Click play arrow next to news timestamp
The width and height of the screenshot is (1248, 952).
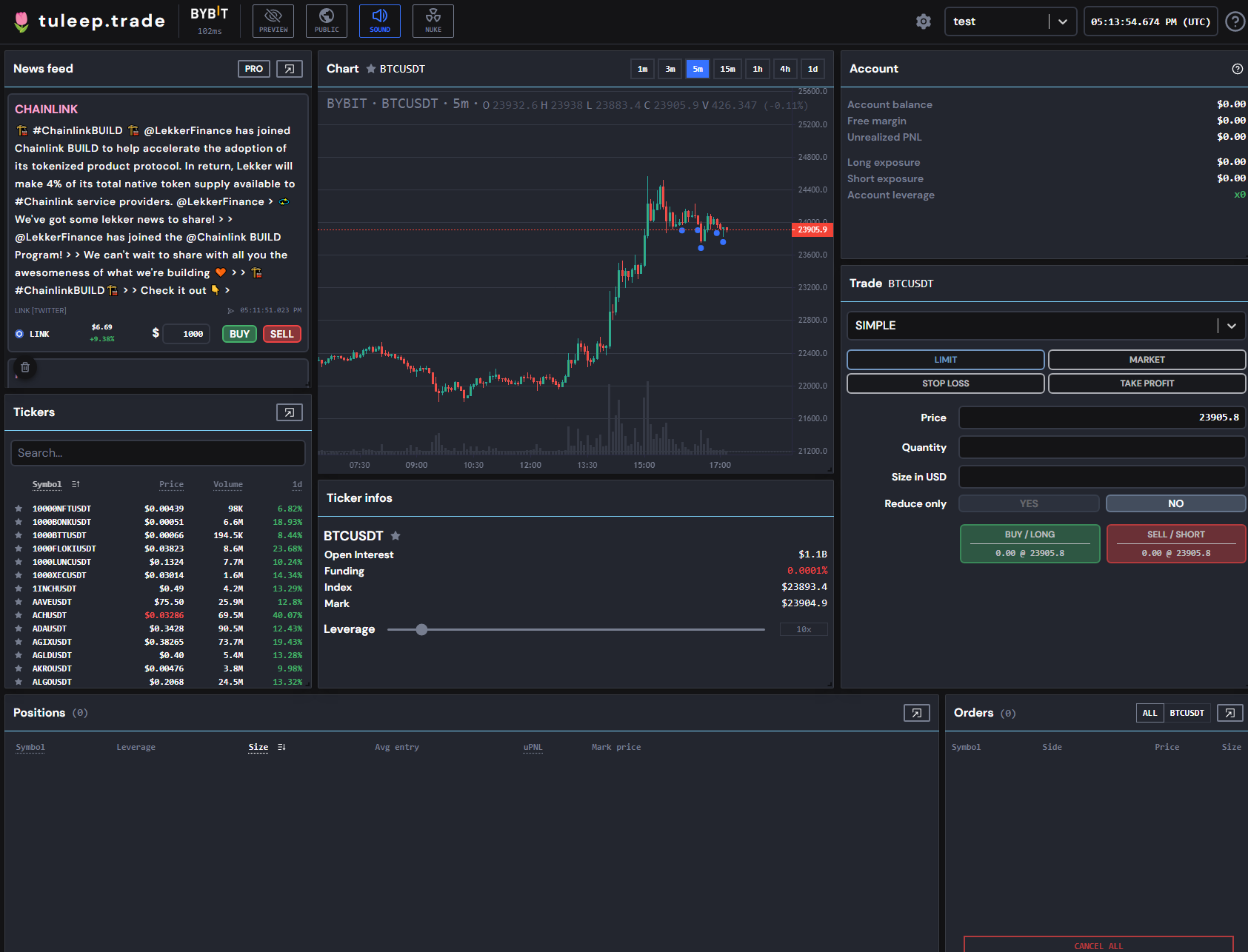[x=231, y=310]
